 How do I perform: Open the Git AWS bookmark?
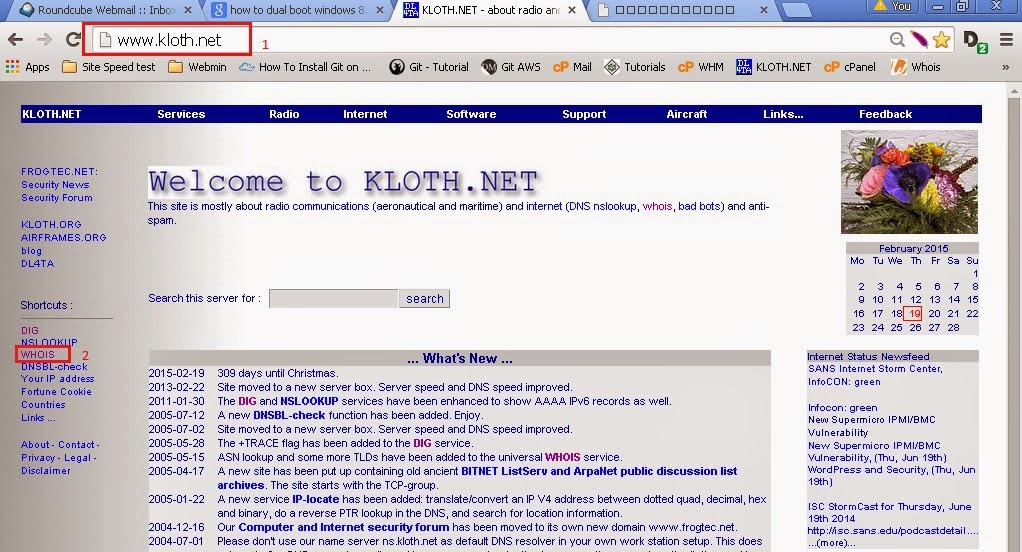[x=511, y=66]
